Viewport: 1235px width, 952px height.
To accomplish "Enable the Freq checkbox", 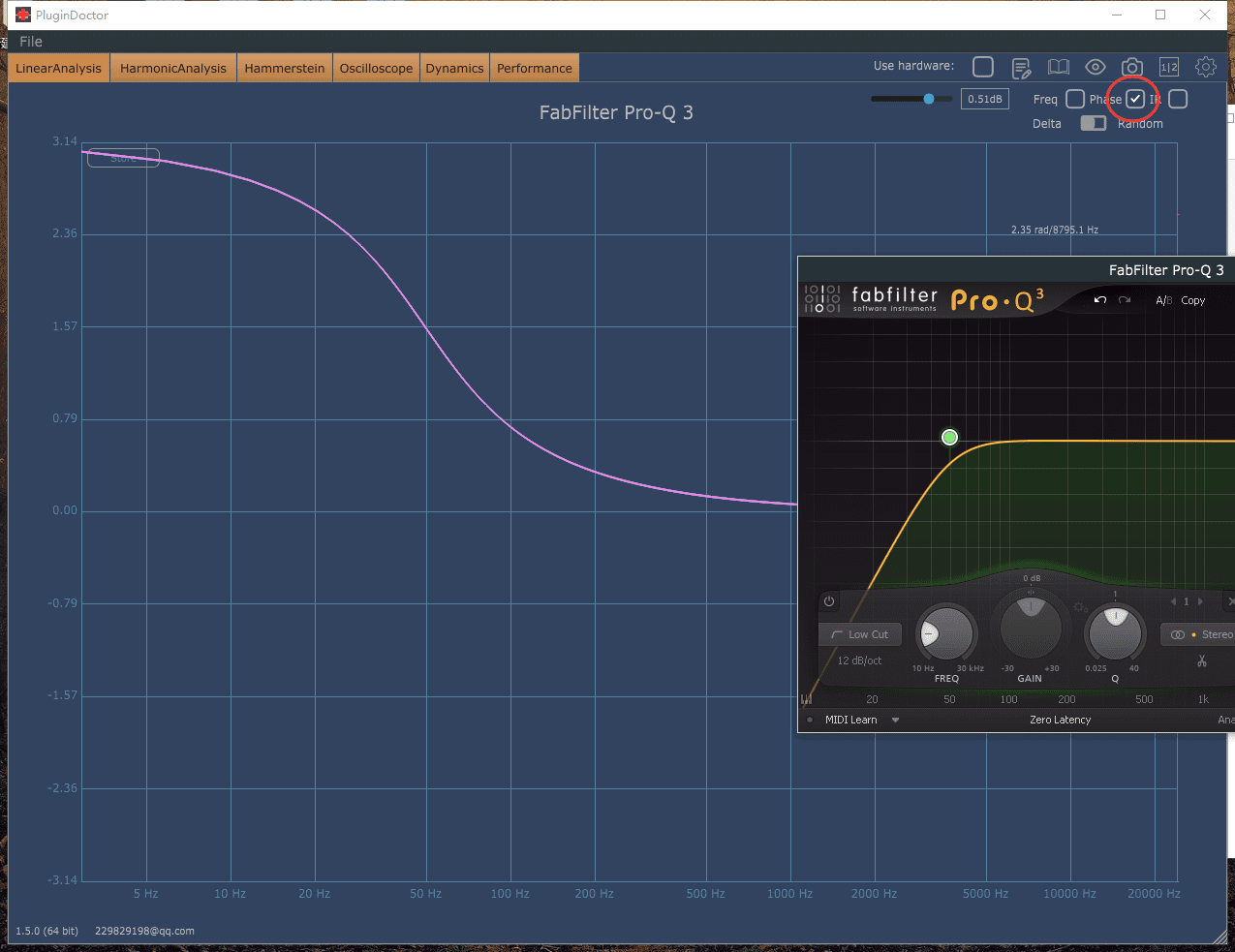I will (1075, 99).
